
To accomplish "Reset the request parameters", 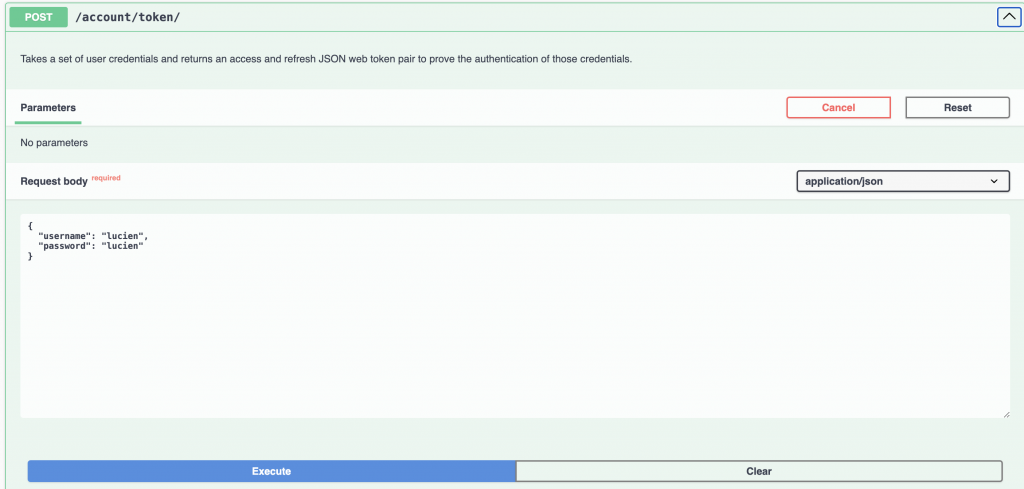I will 957,108.
